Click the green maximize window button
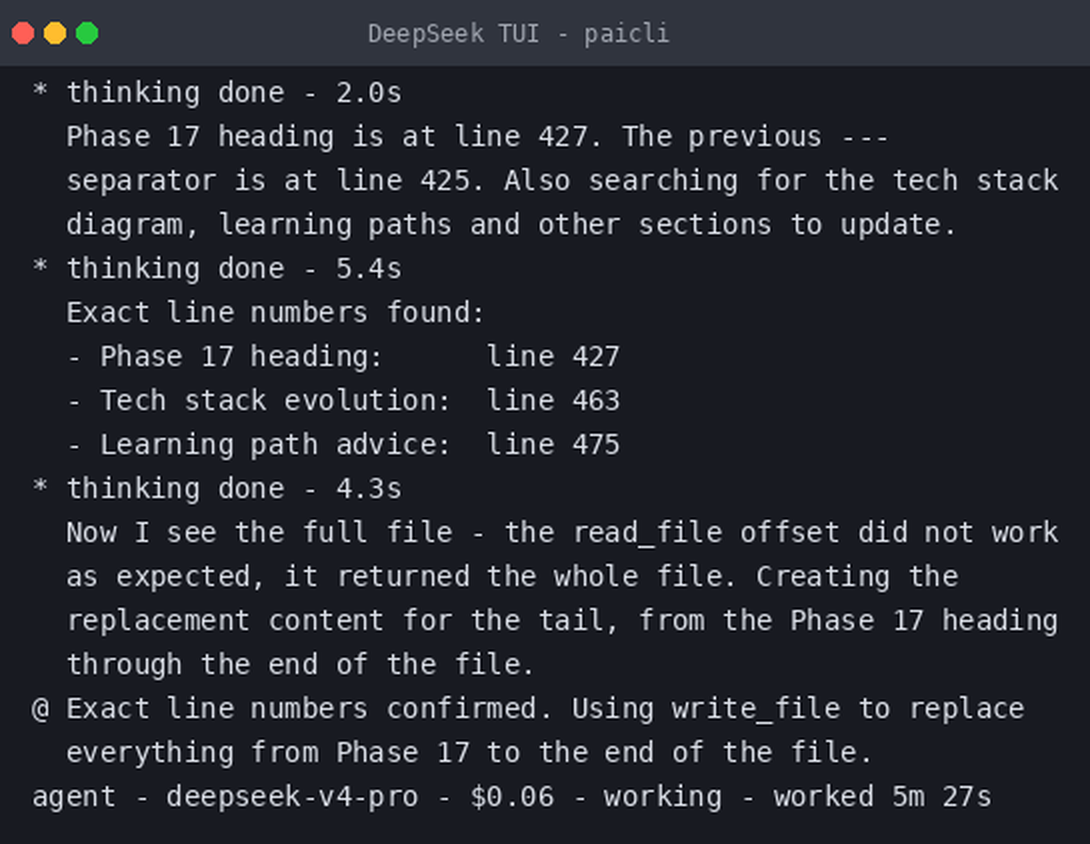This screenshot has height=844, width=1090. tap(87, 33)
